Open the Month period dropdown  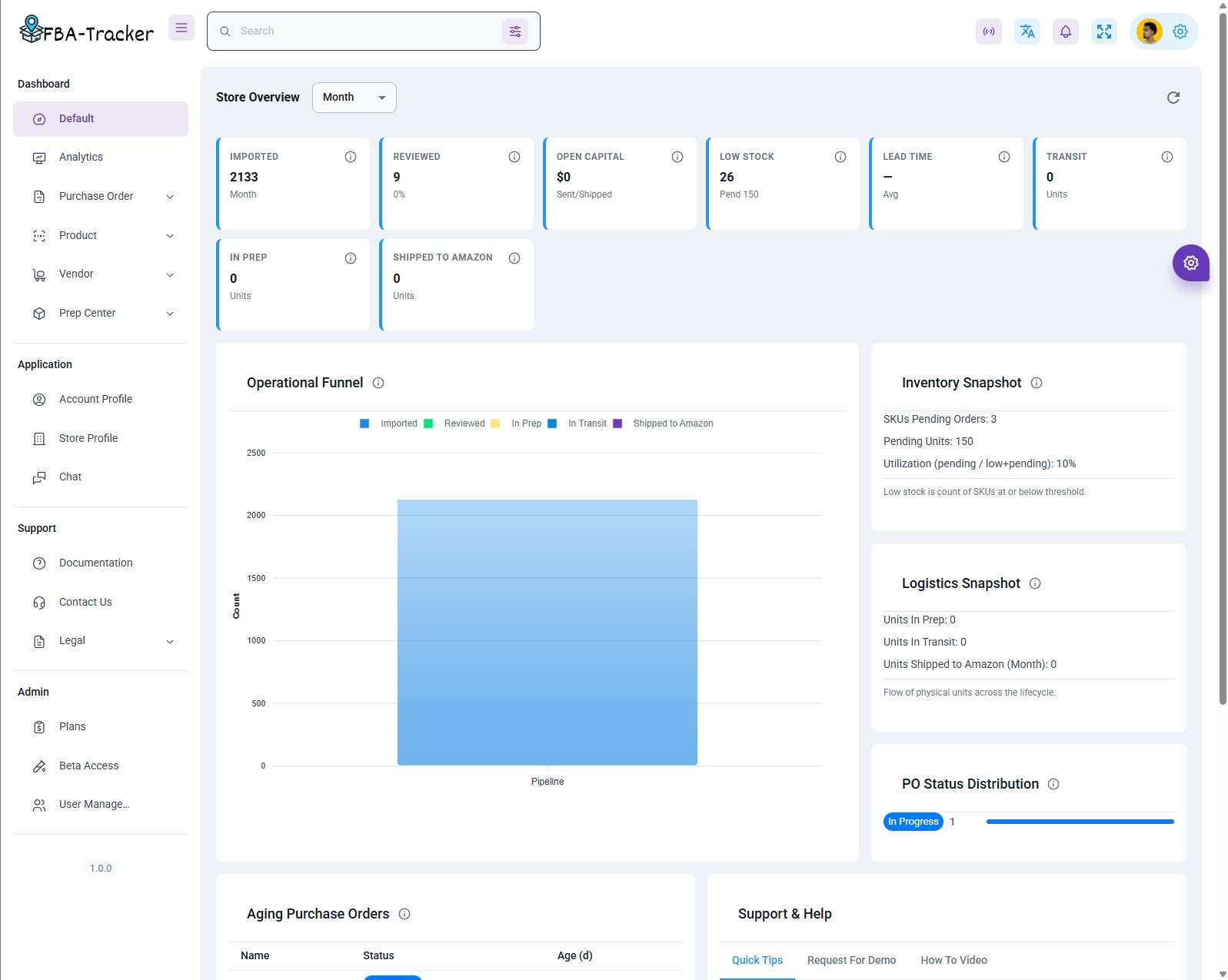pos(354,98)
